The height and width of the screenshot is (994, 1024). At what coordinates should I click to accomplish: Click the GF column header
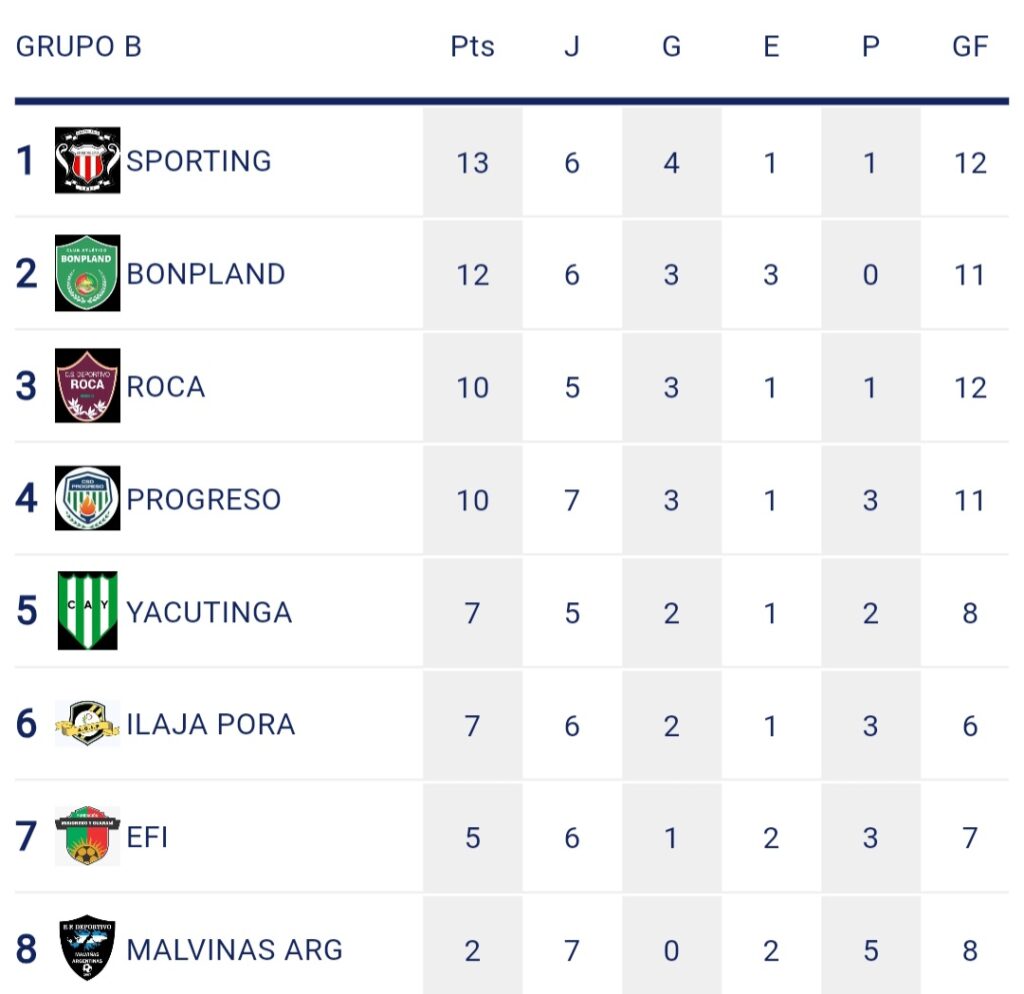pos(970,47)
